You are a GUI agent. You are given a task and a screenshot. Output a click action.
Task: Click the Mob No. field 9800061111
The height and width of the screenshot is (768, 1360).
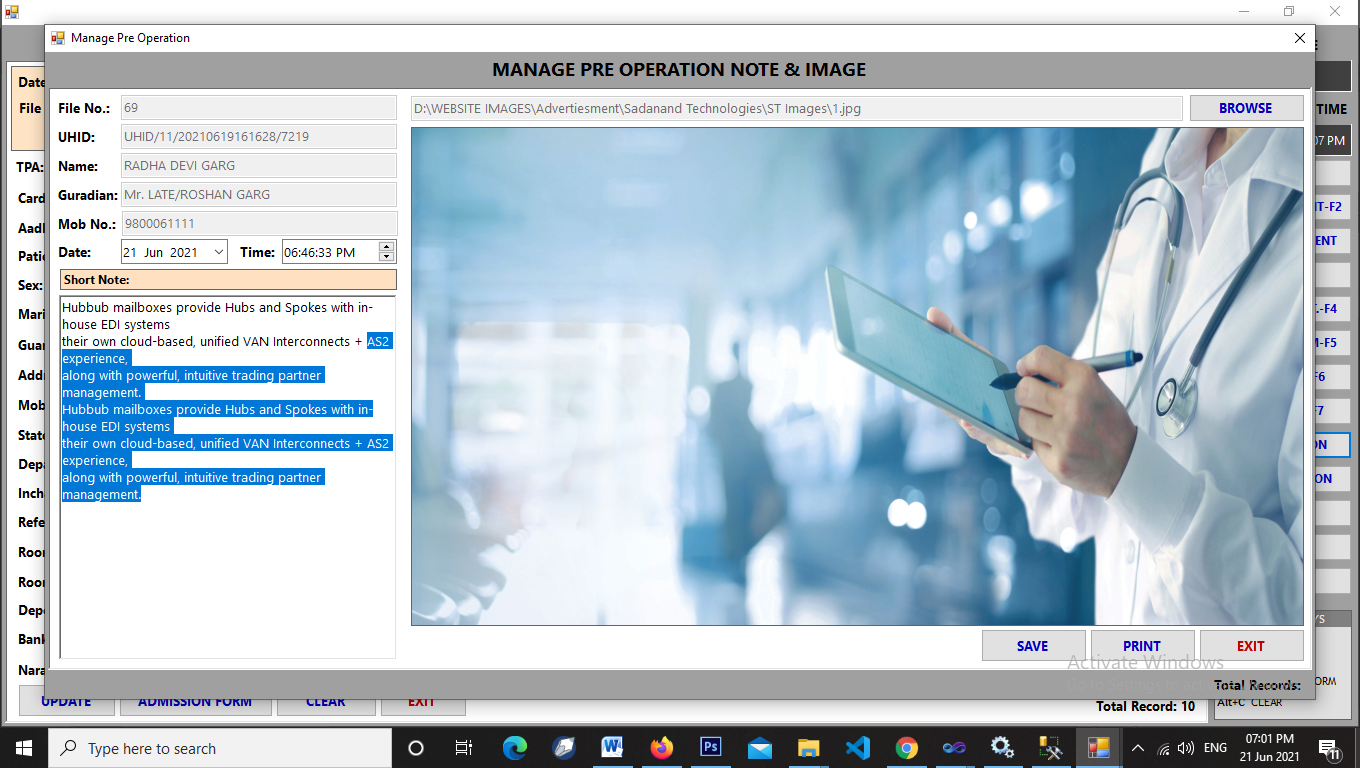[x=258, y=224]
